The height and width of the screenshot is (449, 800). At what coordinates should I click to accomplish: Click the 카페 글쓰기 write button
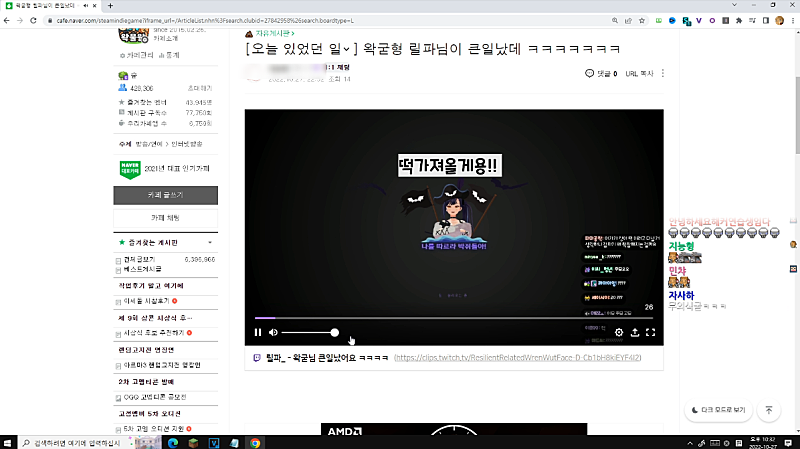click(165, 195)
